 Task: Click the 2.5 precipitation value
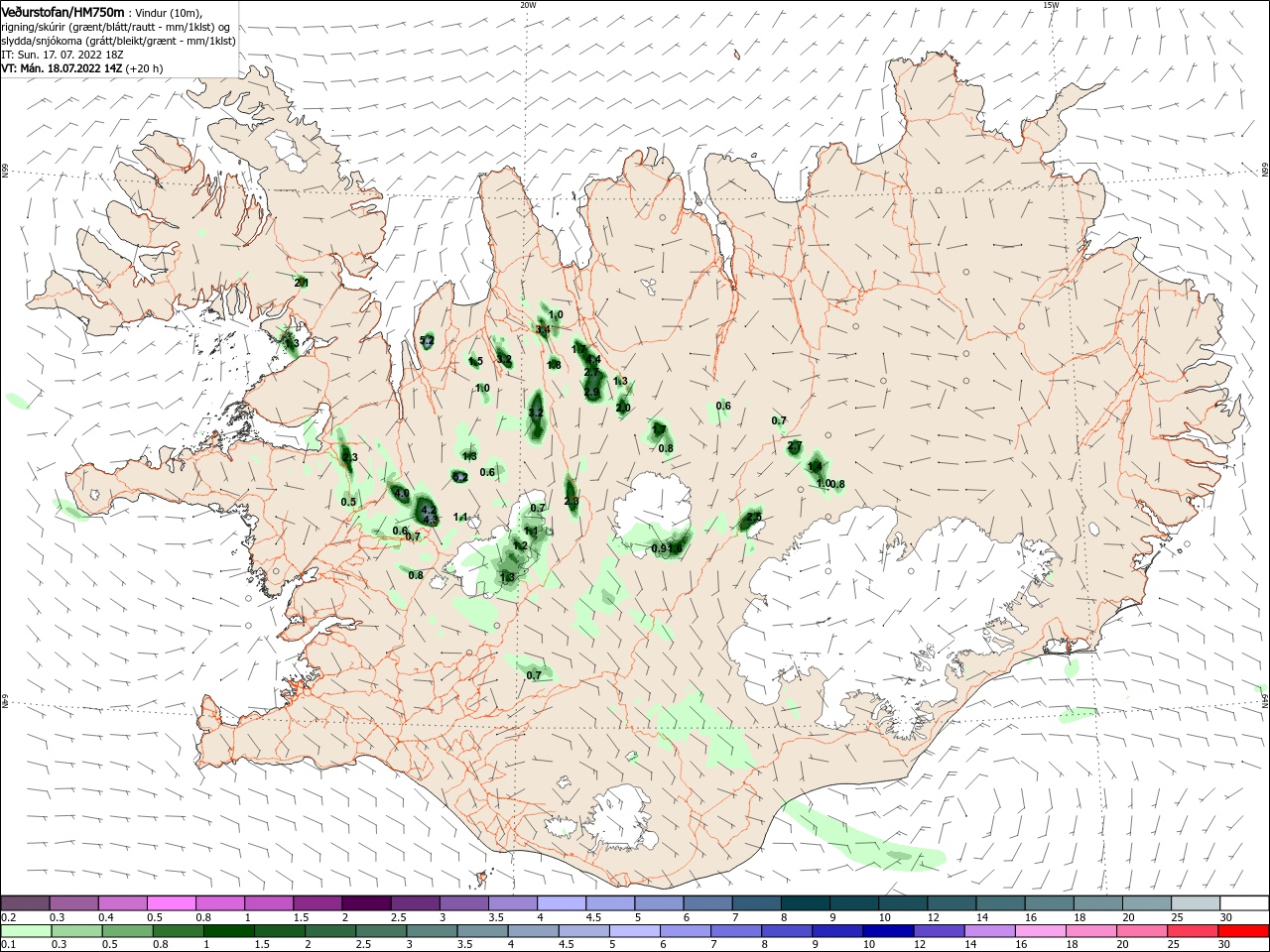[x=754, y=517]
